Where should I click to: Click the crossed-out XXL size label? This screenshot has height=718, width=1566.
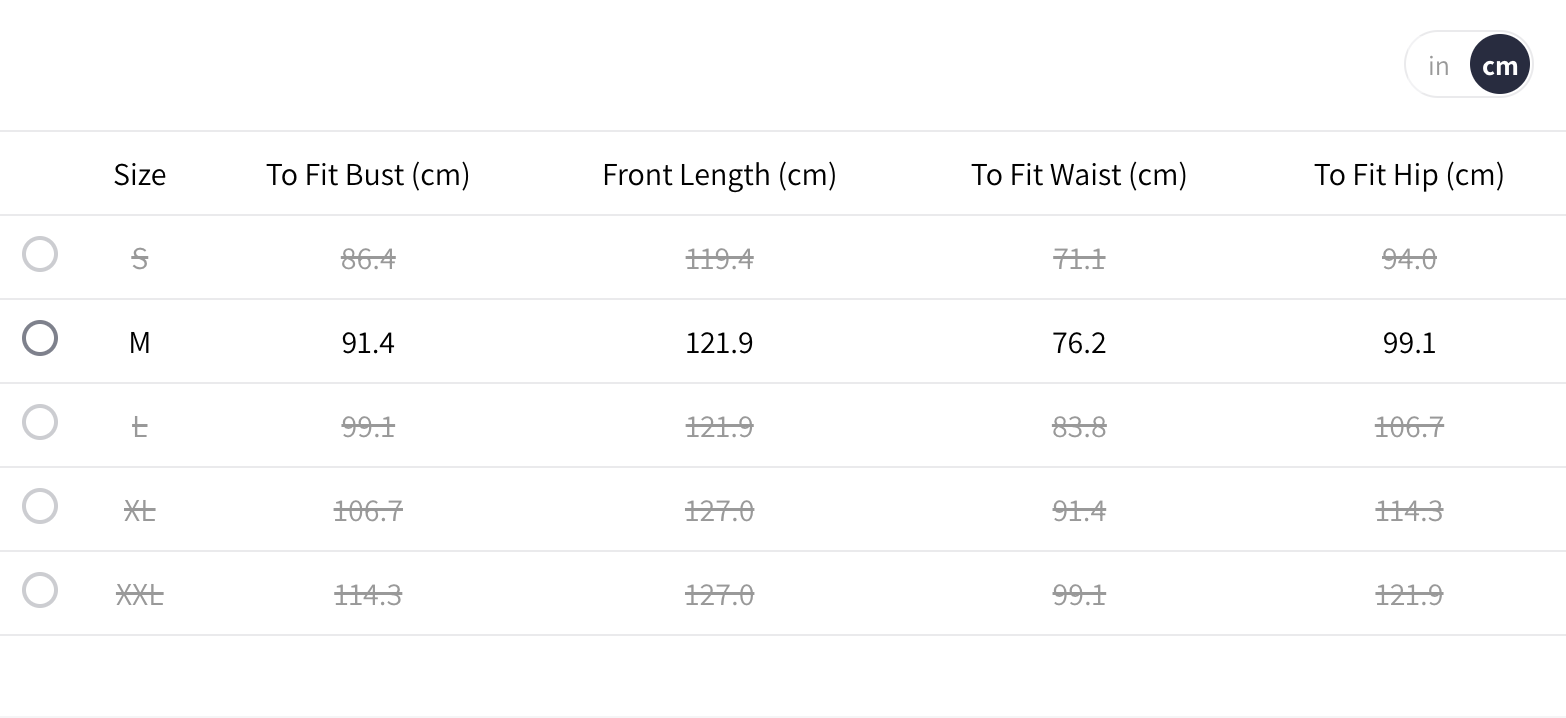(140, 595)
